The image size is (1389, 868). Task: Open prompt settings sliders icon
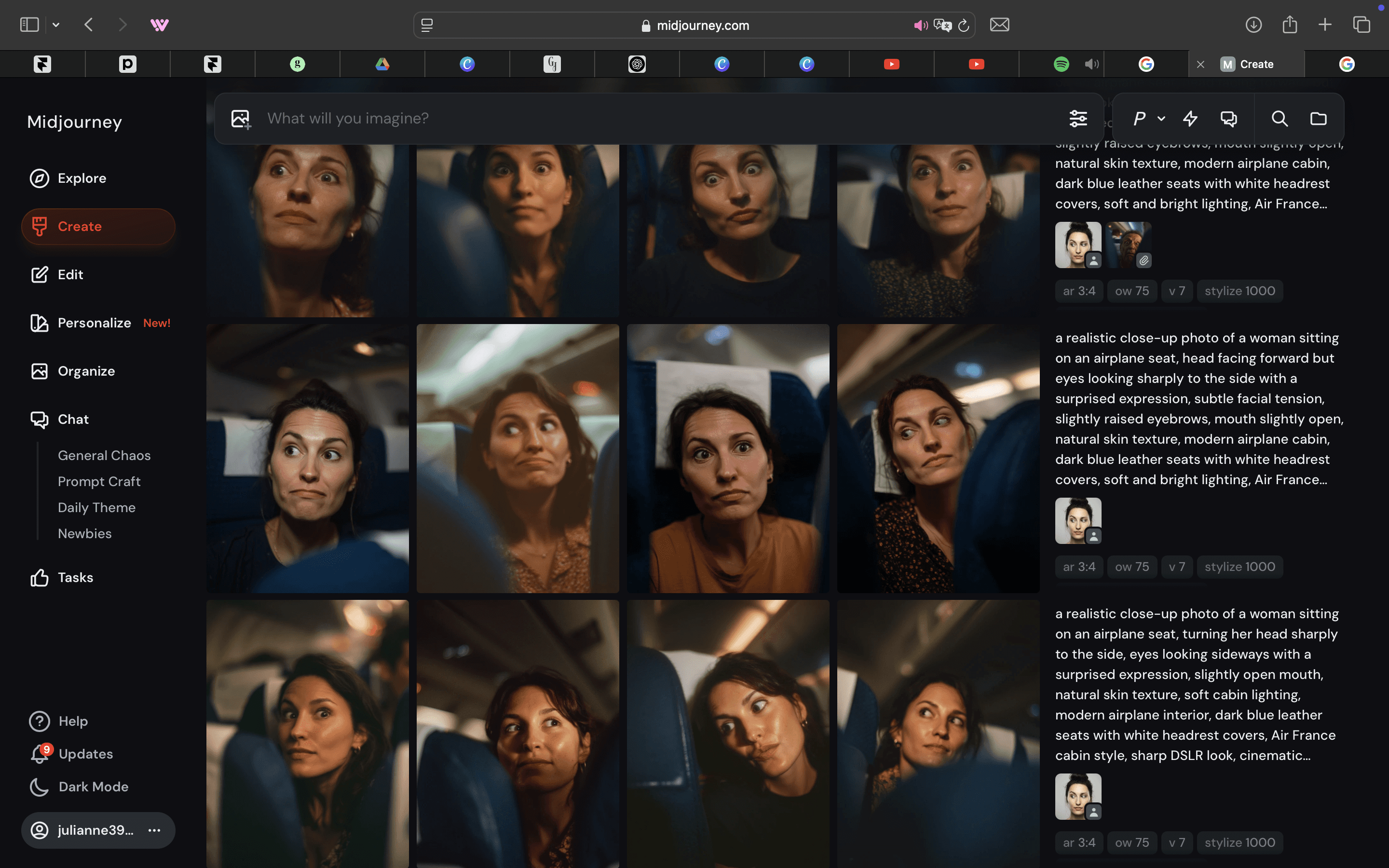(x=1078, y=119)
